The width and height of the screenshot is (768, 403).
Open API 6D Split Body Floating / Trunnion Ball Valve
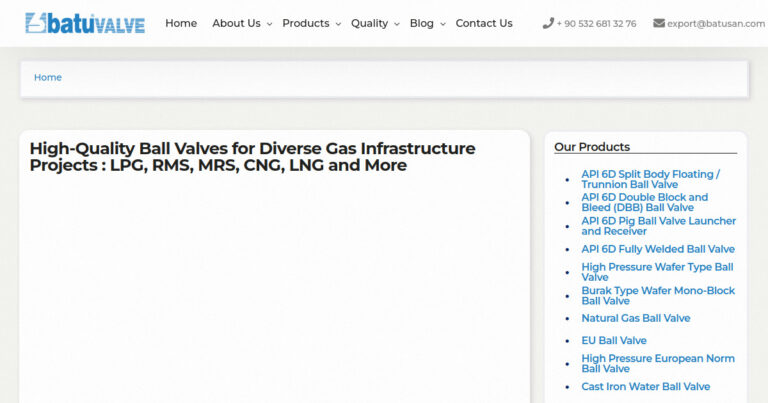pos(650,179)
